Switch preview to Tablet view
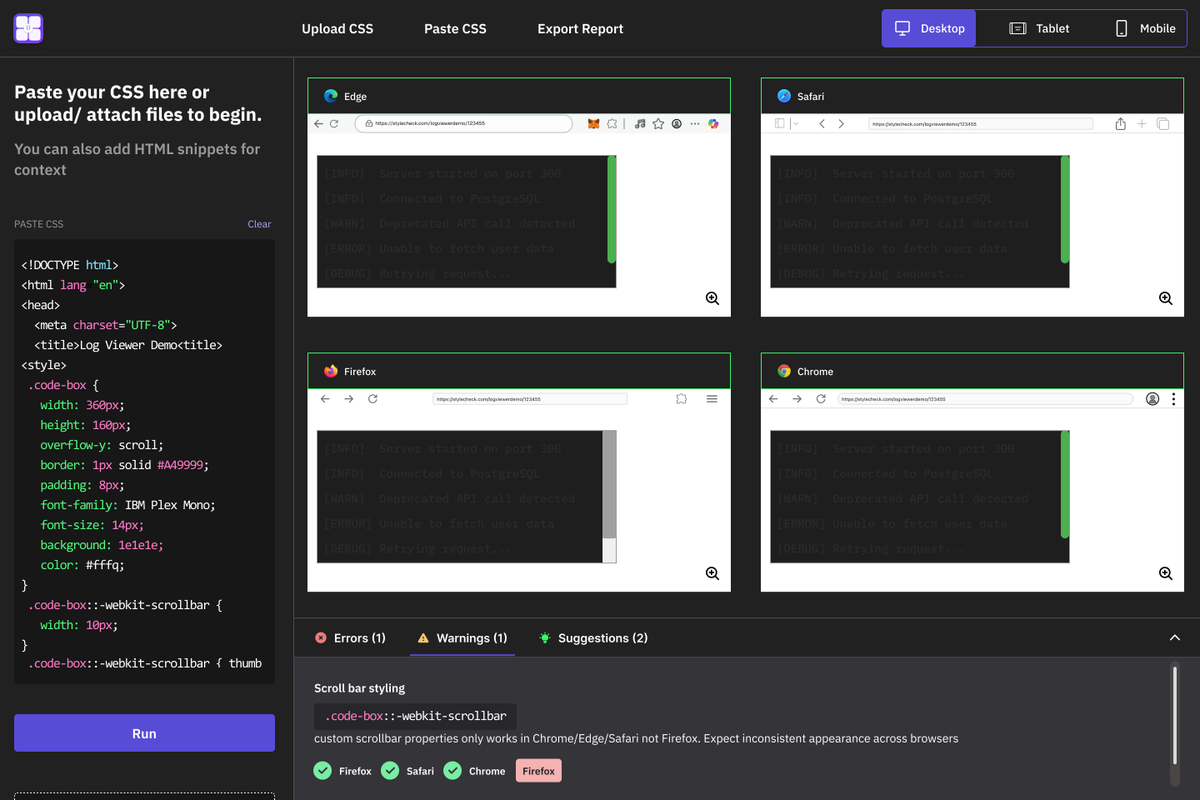 click(1039, 28)
